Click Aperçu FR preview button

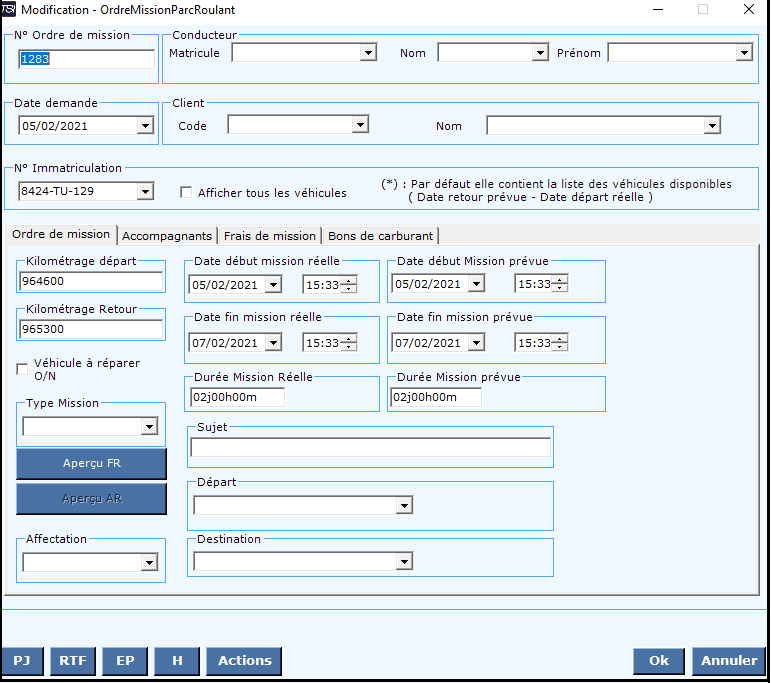pos(91,464)
